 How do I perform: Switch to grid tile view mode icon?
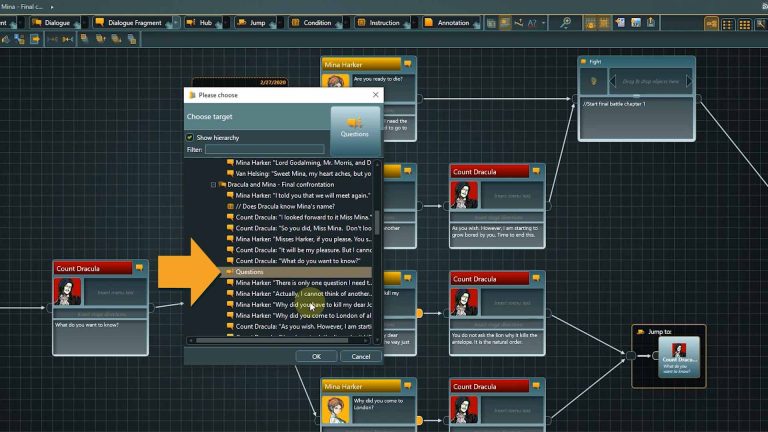point(744,24)
